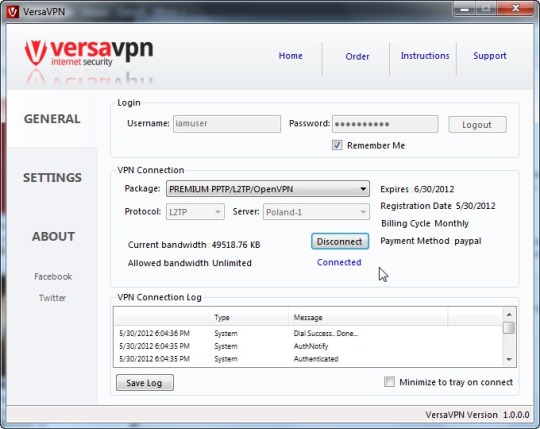Click the versavpn shield logo
This screenshot has width=540, height=429.
35,52
